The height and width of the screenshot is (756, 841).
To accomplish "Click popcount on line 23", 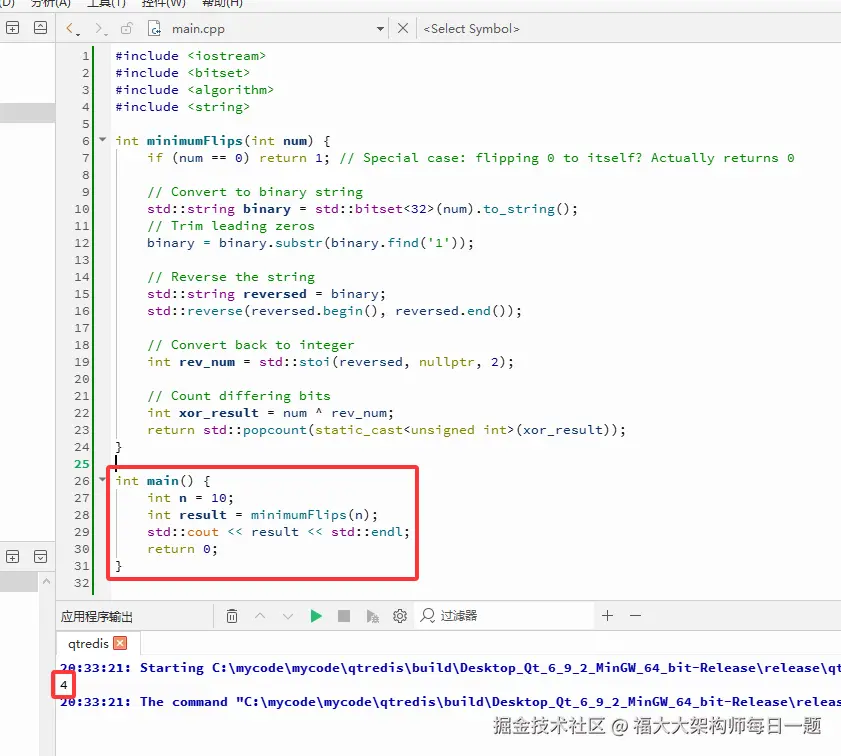I will pos(274,430).
